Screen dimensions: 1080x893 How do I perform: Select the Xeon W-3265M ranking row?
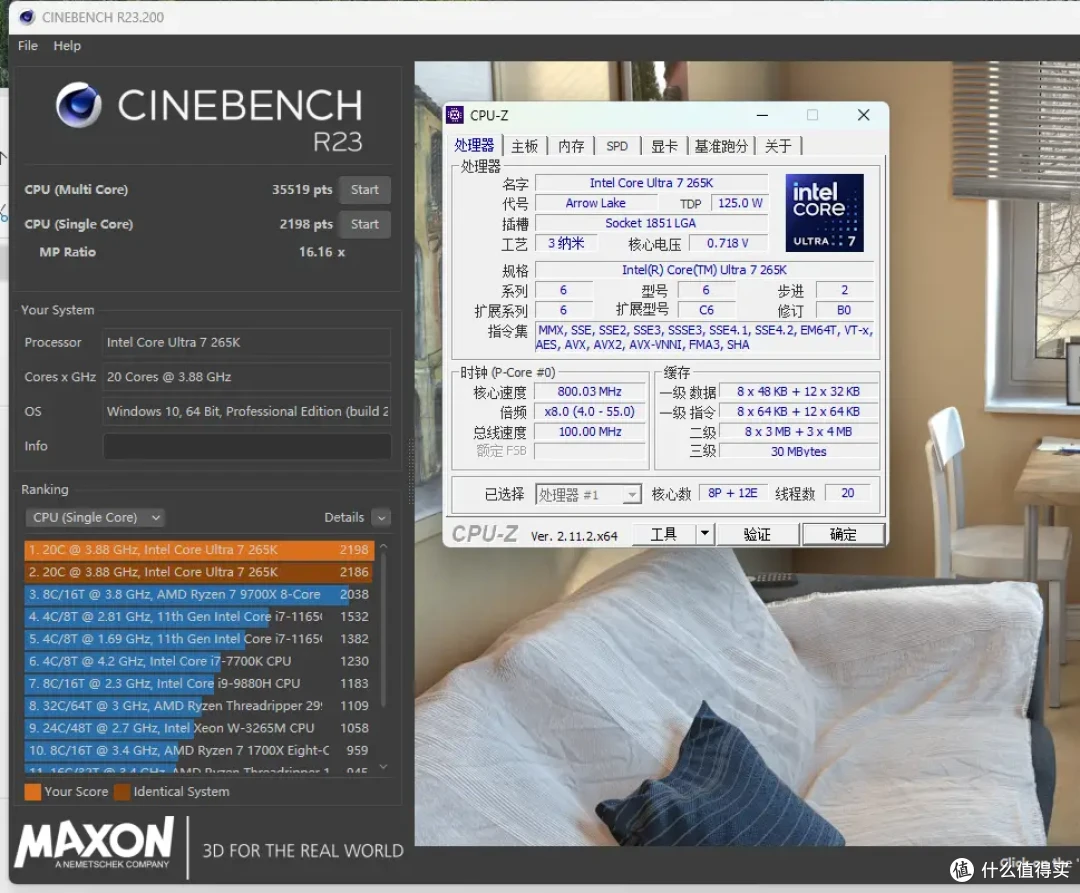point(199,728)
